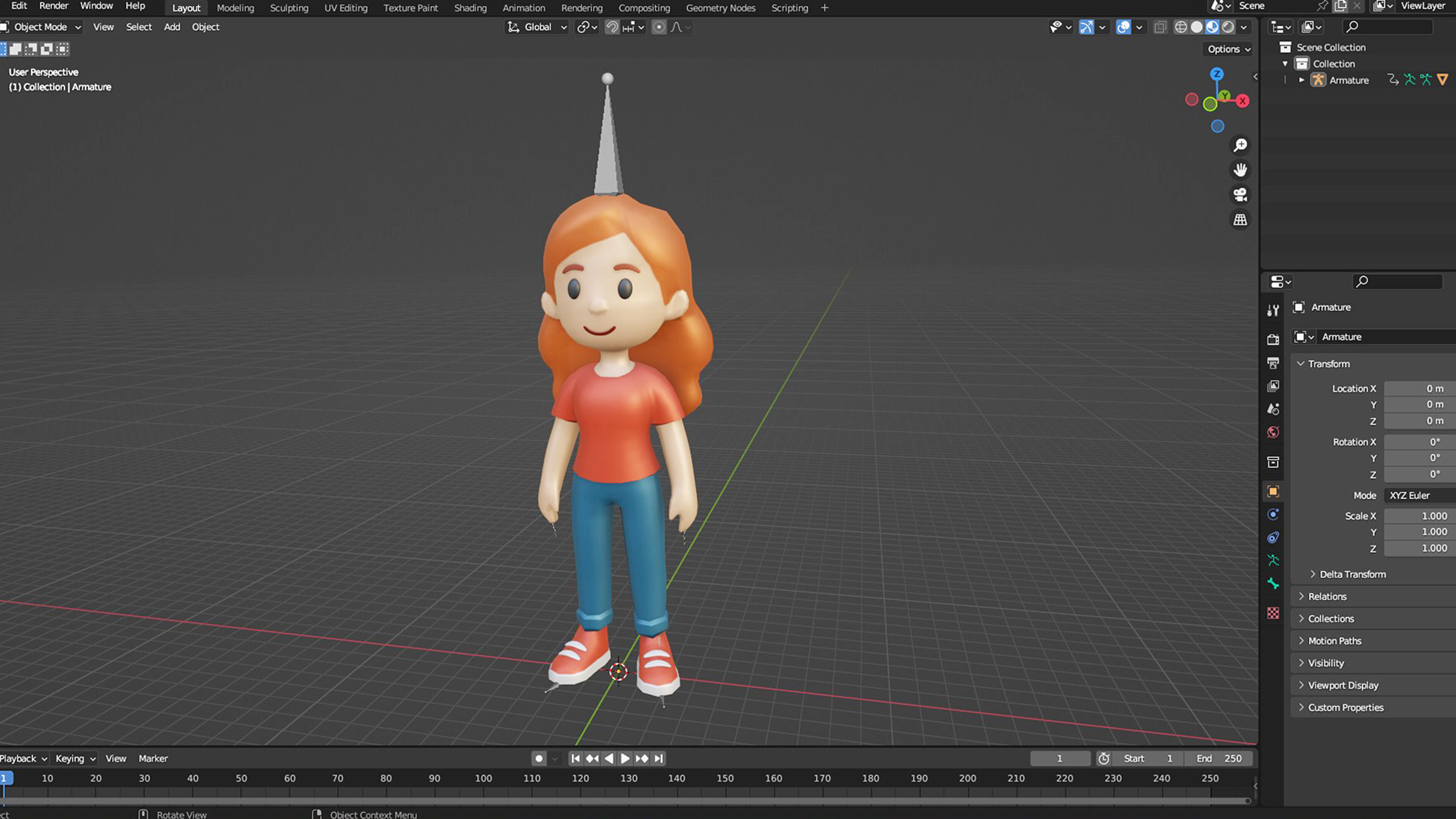This screenshot has height=819, width=1456.
Task: Click the blue Z axis gizmo
Action: (x=1217, y=74)
